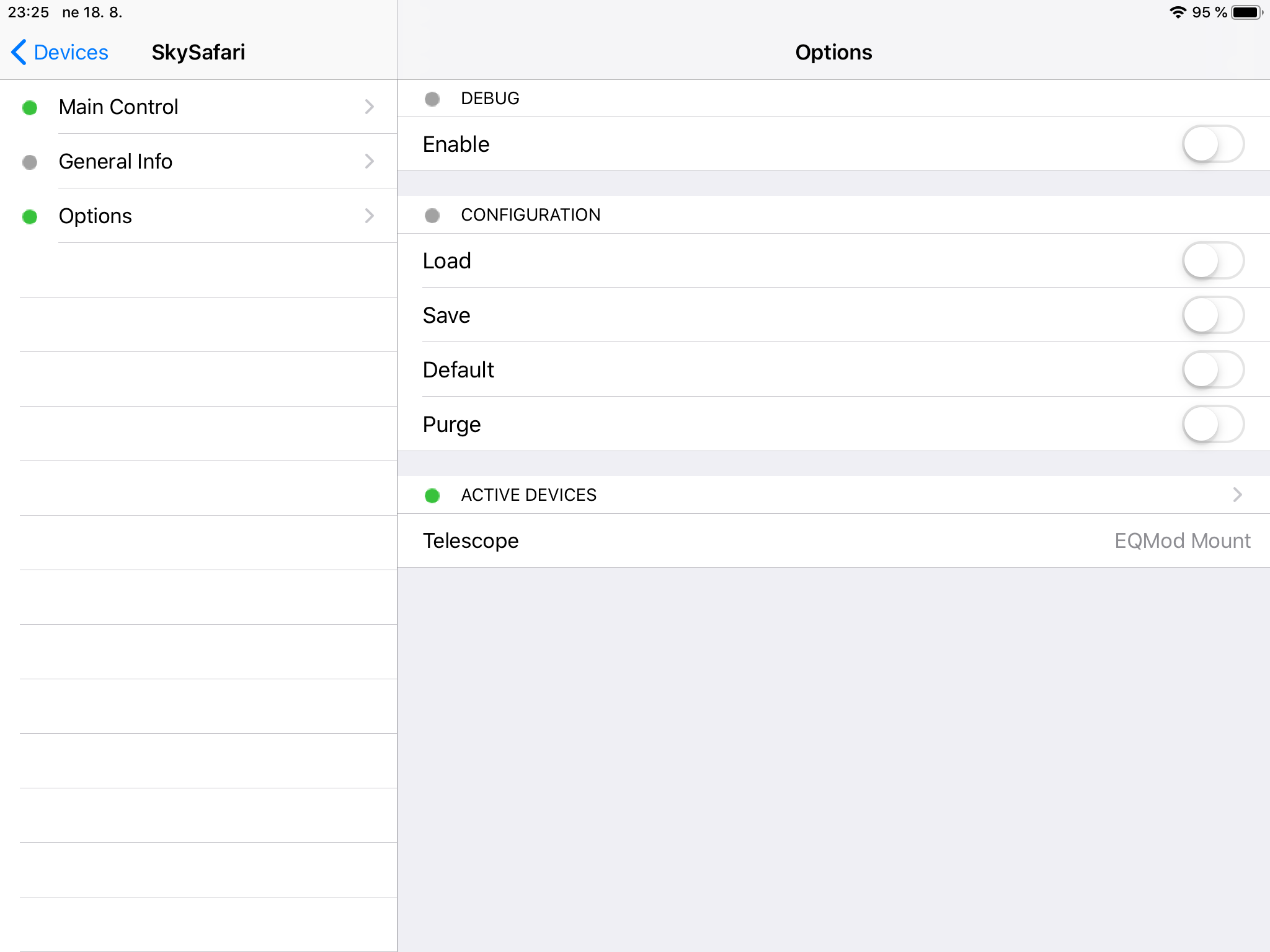Click green status dot beside ACTIVE DEVICES

pyautogui.click(x=432, y=496)
